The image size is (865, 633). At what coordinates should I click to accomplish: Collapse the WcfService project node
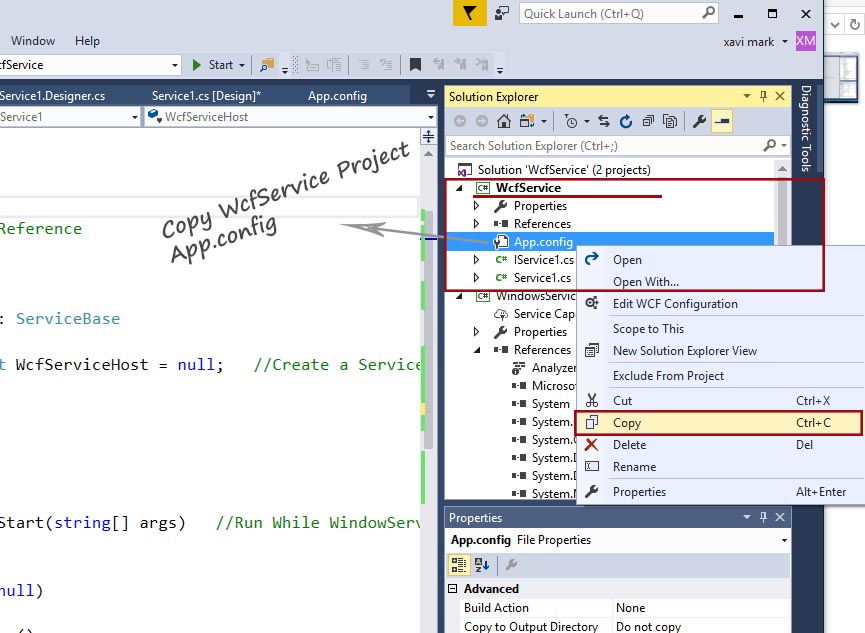point(460,188)
